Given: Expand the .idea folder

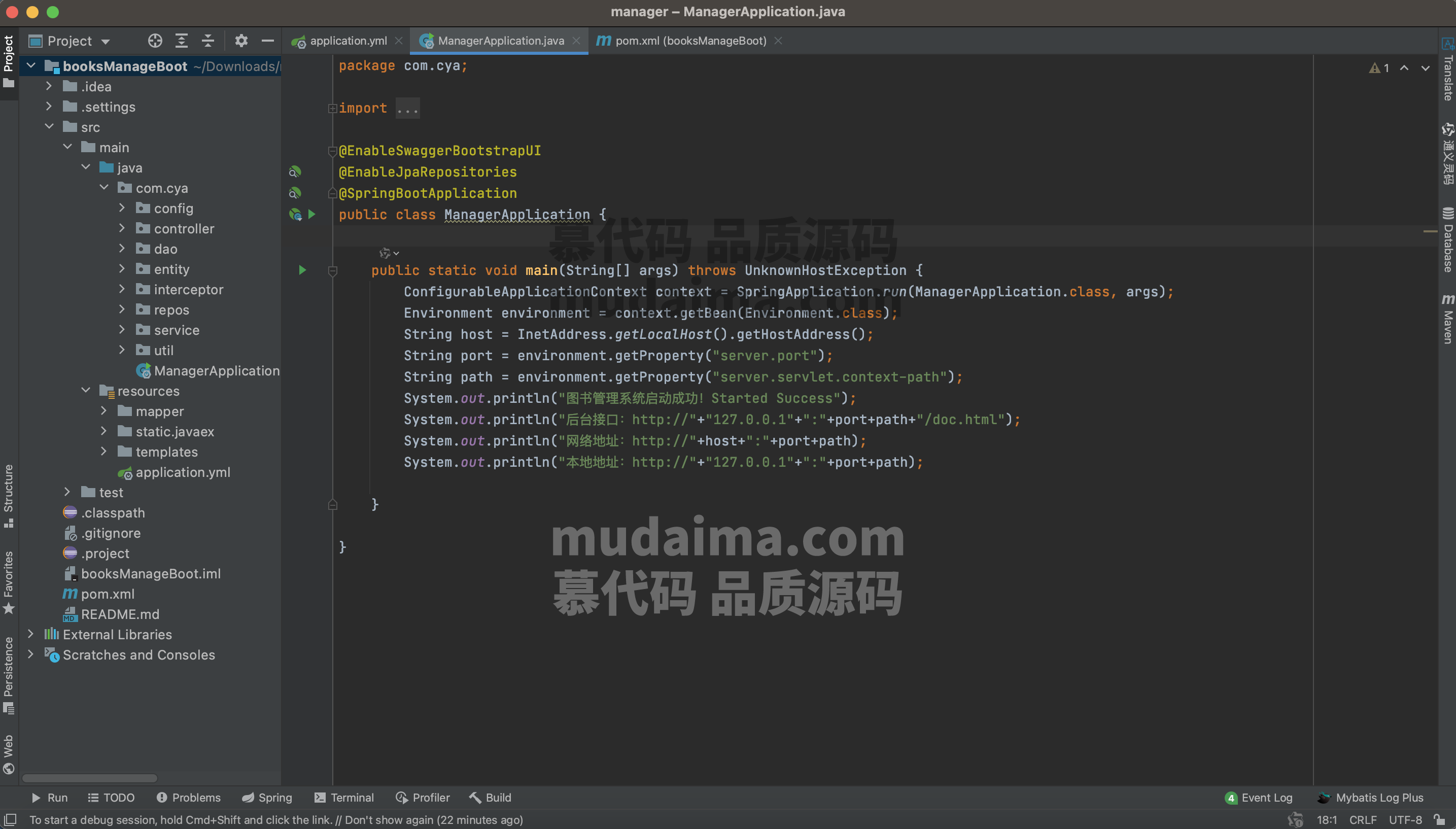Looking at the screenshot, I should coord(49,87).
